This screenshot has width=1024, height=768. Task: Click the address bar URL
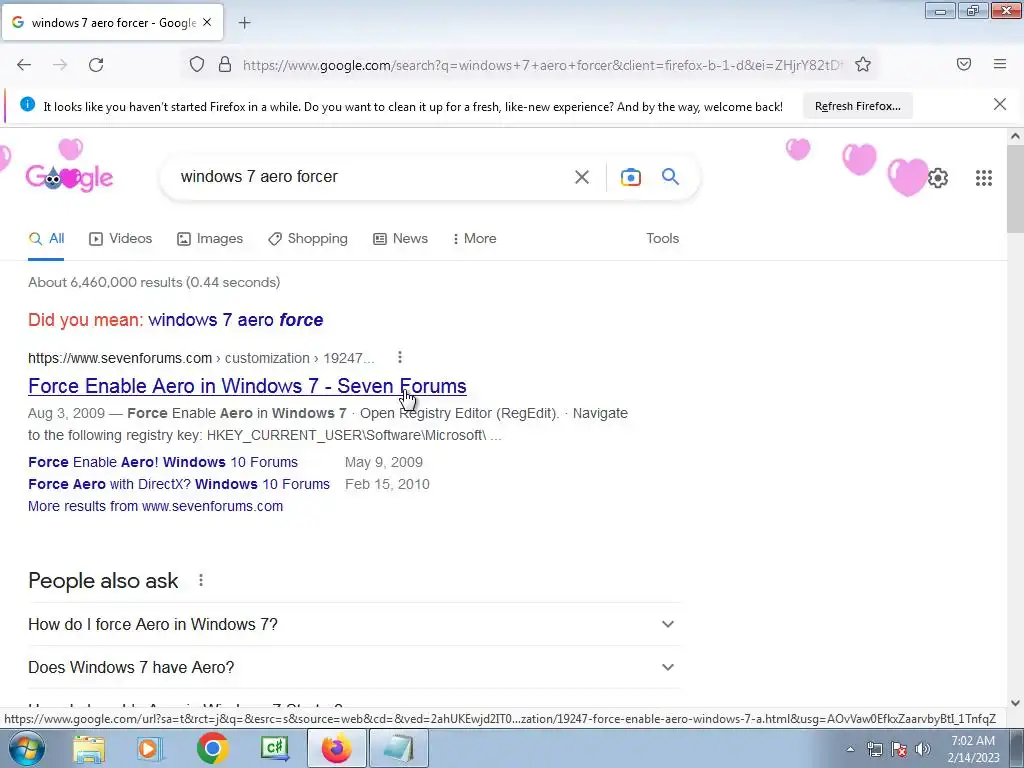coord(542,65)
